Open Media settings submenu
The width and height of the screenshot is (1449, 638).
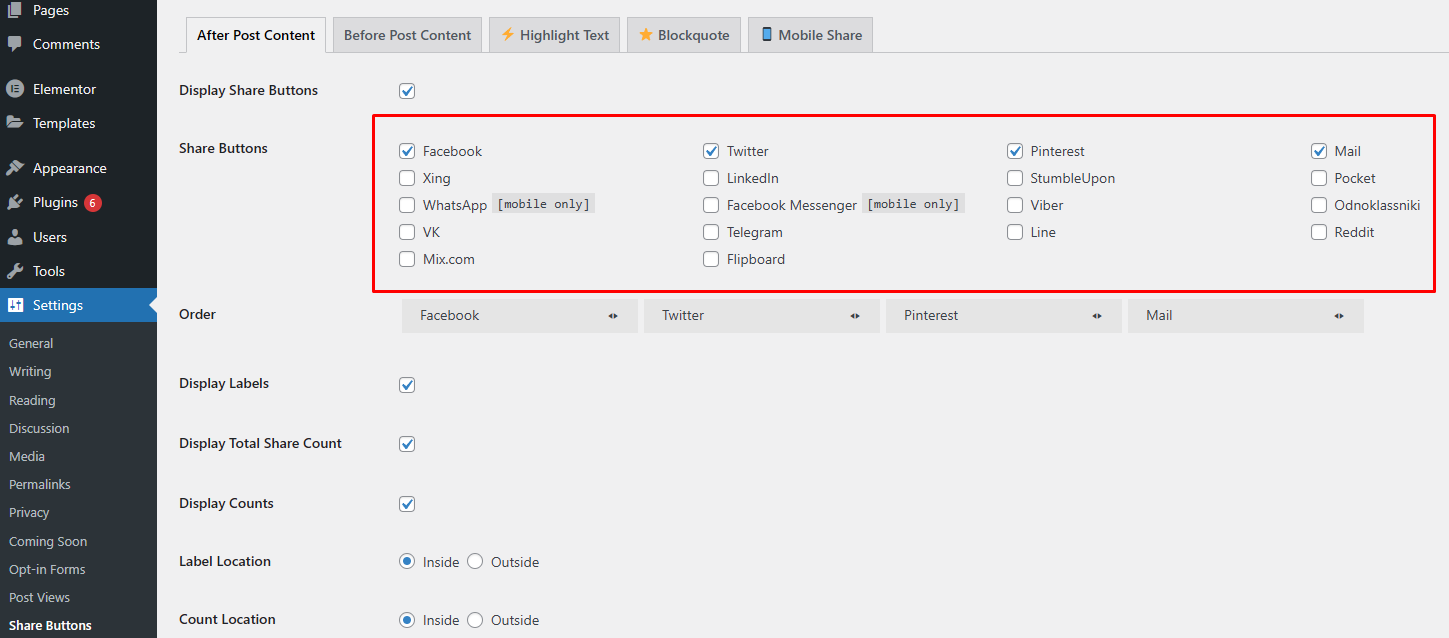(x=27, y=456)
